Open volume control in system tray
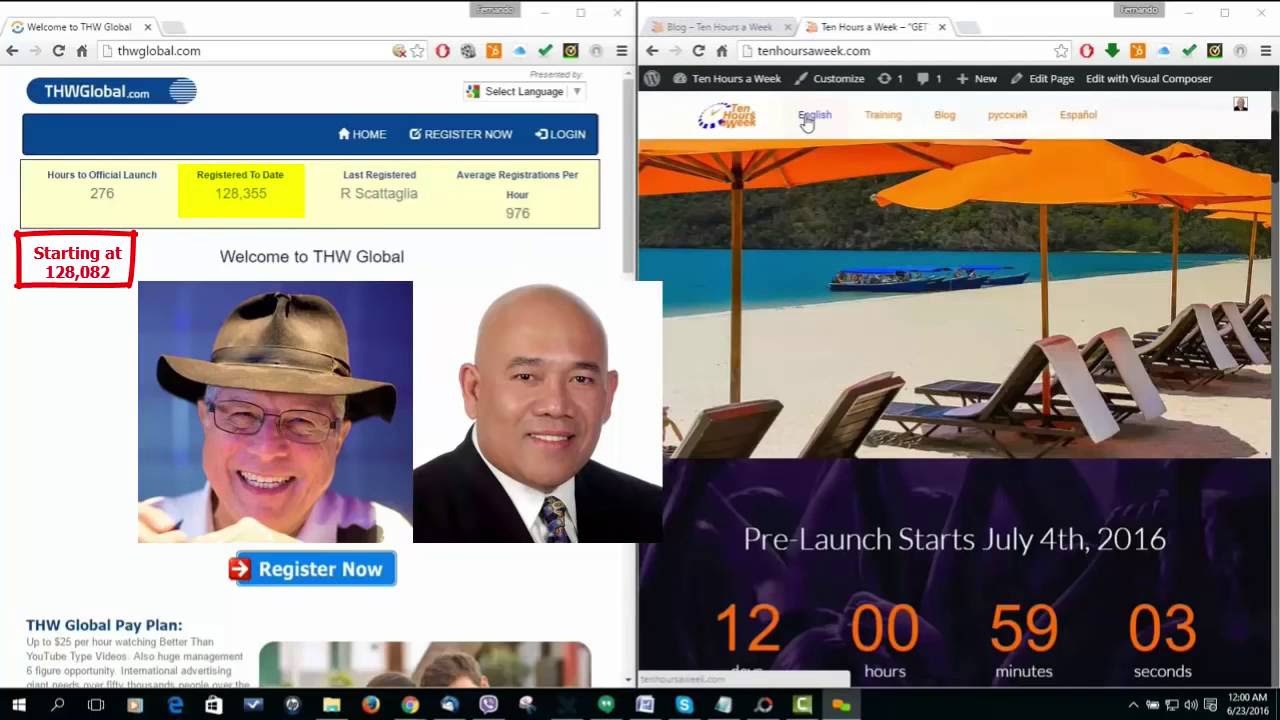This screenshot has height=720, width=1280. pos(1189,705)
